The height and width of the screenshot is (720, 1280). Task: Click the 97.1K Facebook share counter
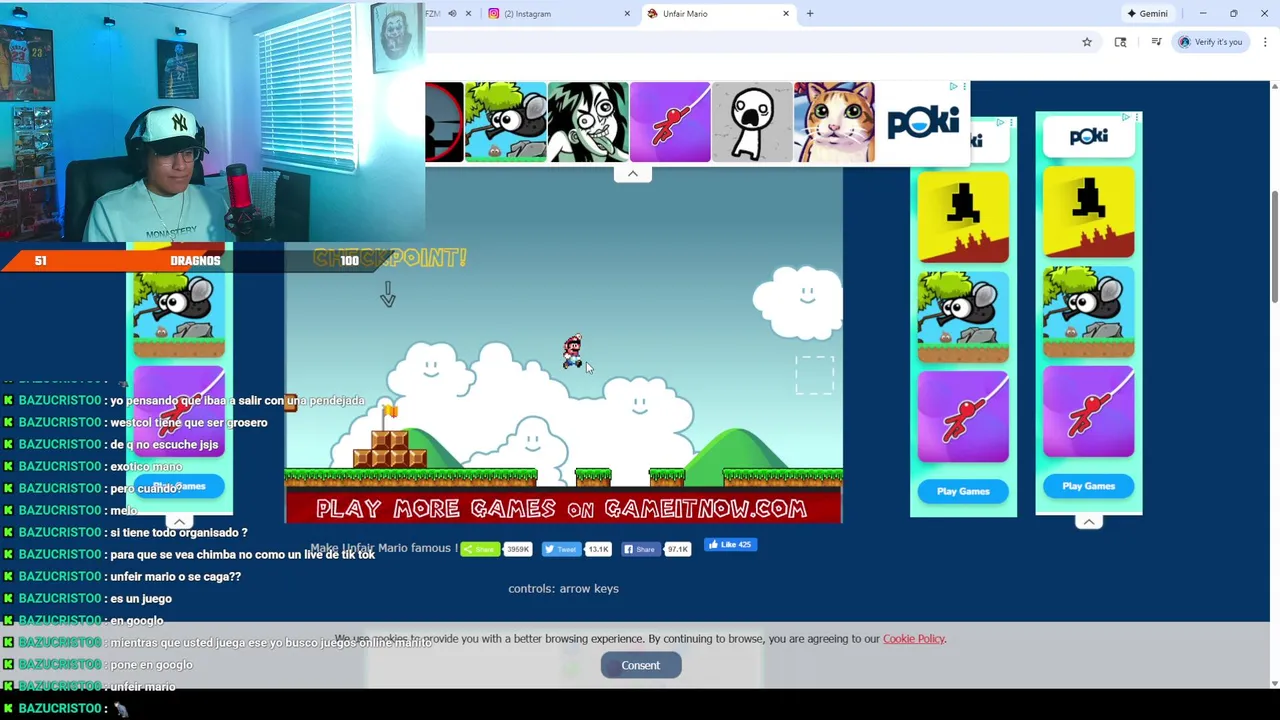pos(678,549)
